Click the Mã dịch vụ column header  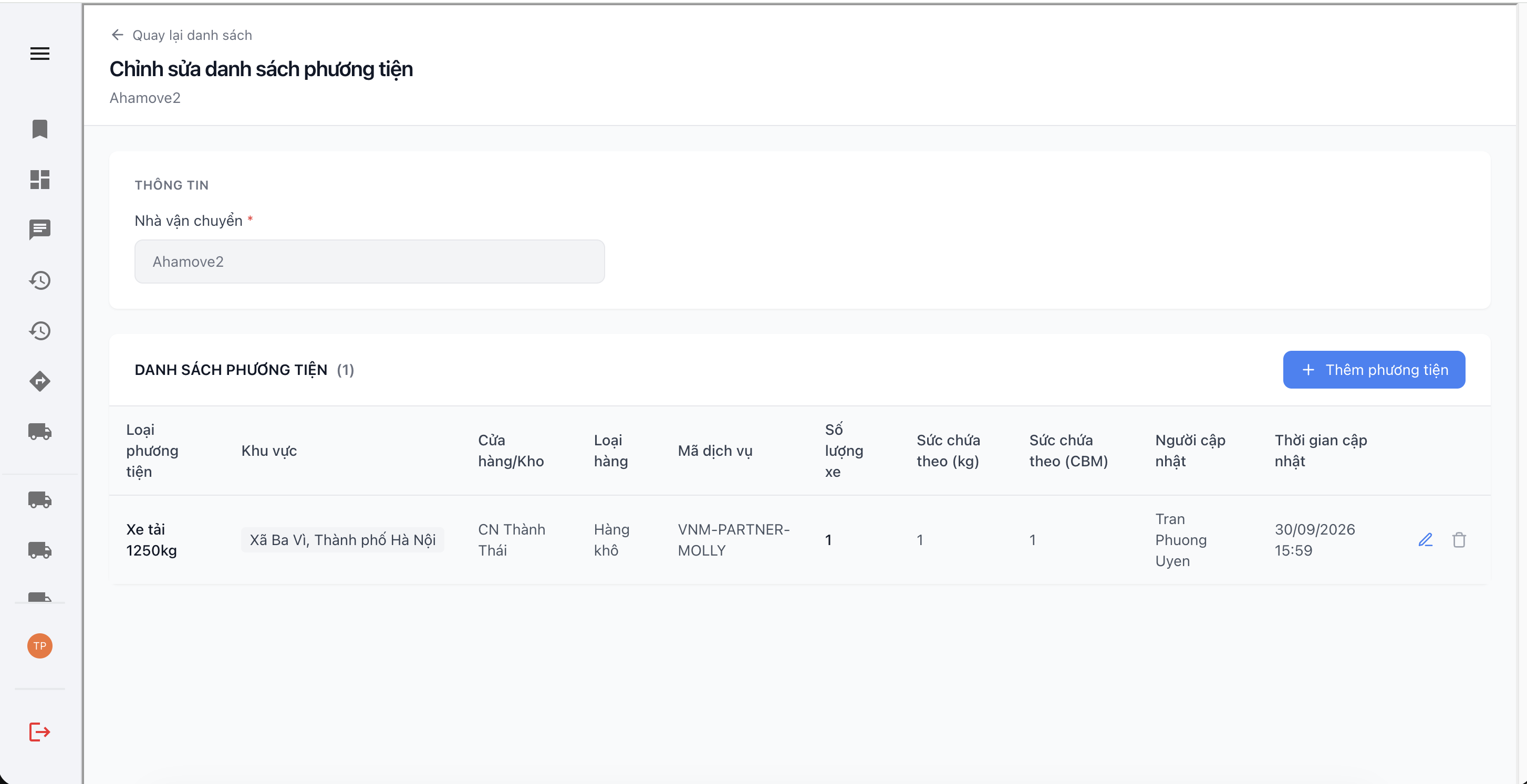click(715, 451)
